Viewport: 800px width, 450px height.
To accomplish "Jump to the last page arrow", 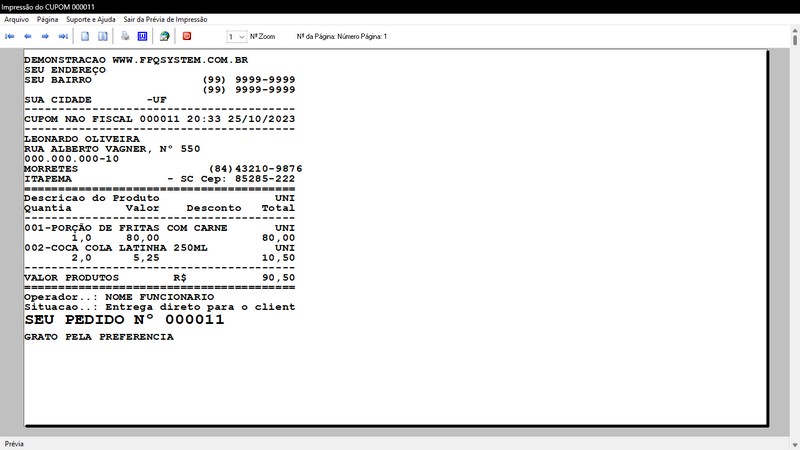I will pyautogui.click(x=63, y=36).
